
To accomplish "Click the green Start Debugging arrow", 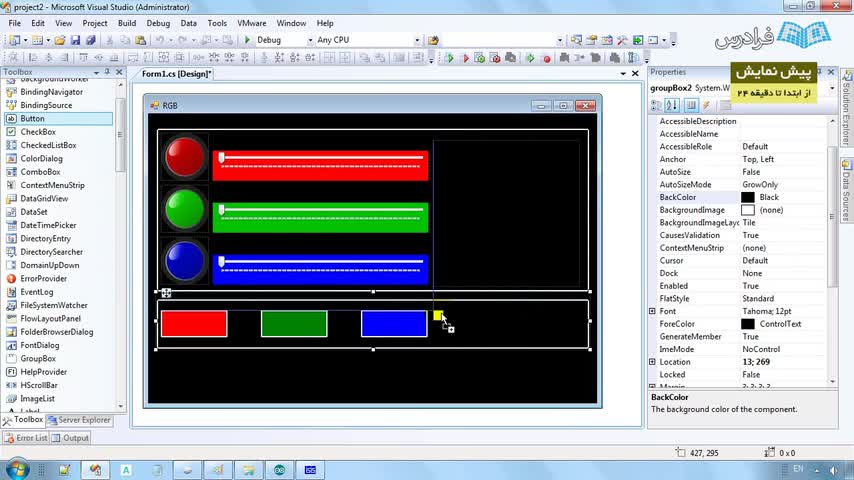I will pyautogui.click(x=247, y=40).
